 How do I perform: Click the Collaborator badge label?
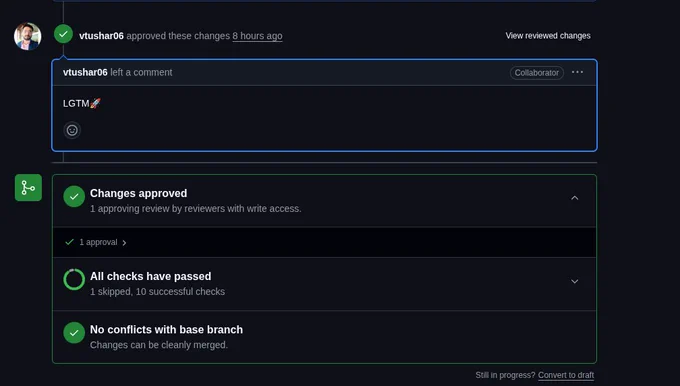[x=537, y=73]
